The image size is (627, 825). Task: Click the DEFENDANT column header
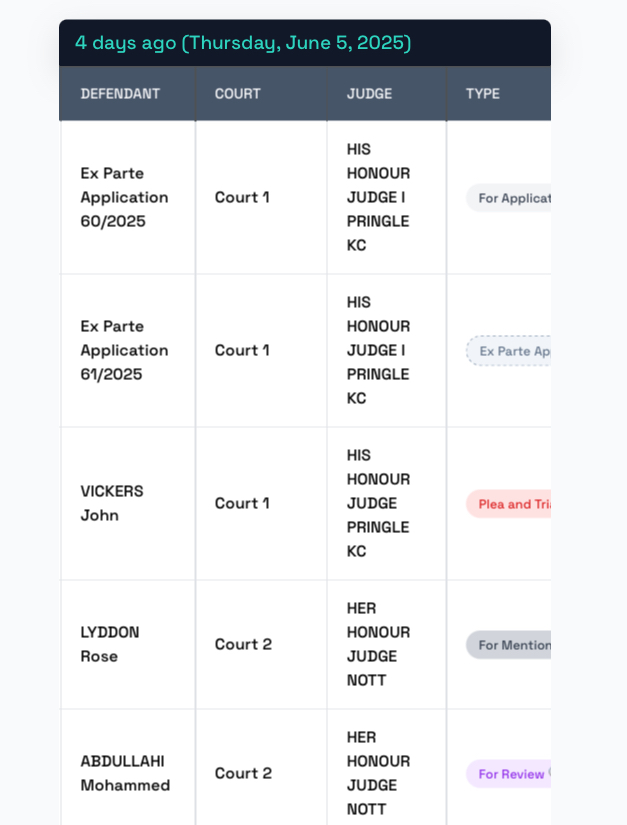pos(120,94)
